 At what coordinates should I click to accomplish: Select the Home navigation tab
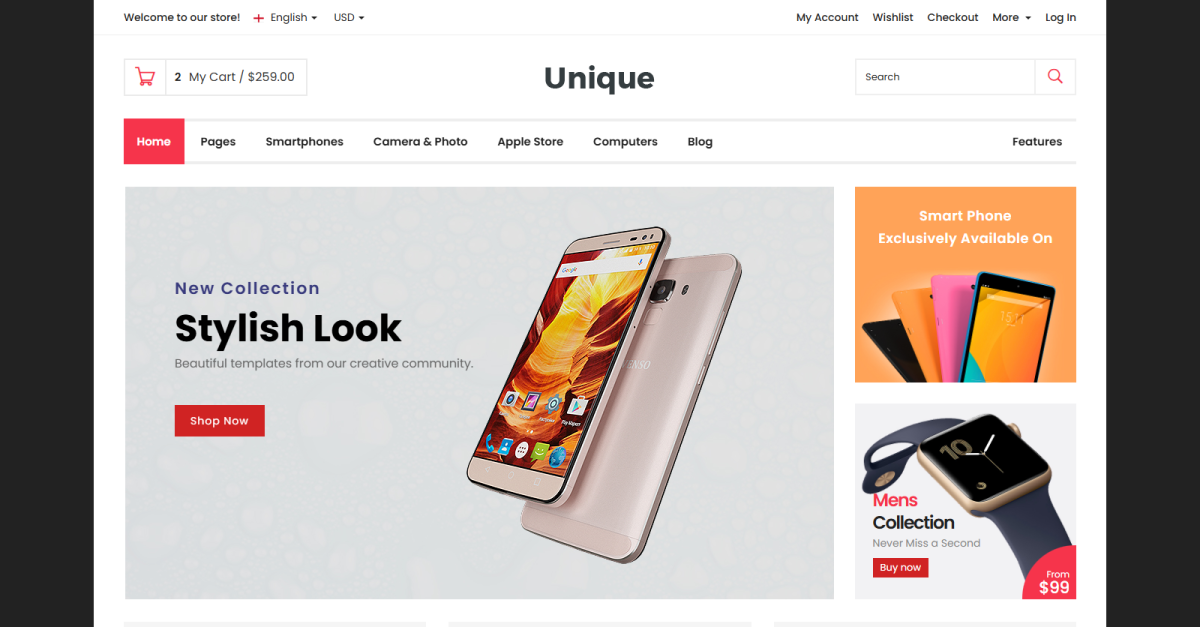click(154, 141)
